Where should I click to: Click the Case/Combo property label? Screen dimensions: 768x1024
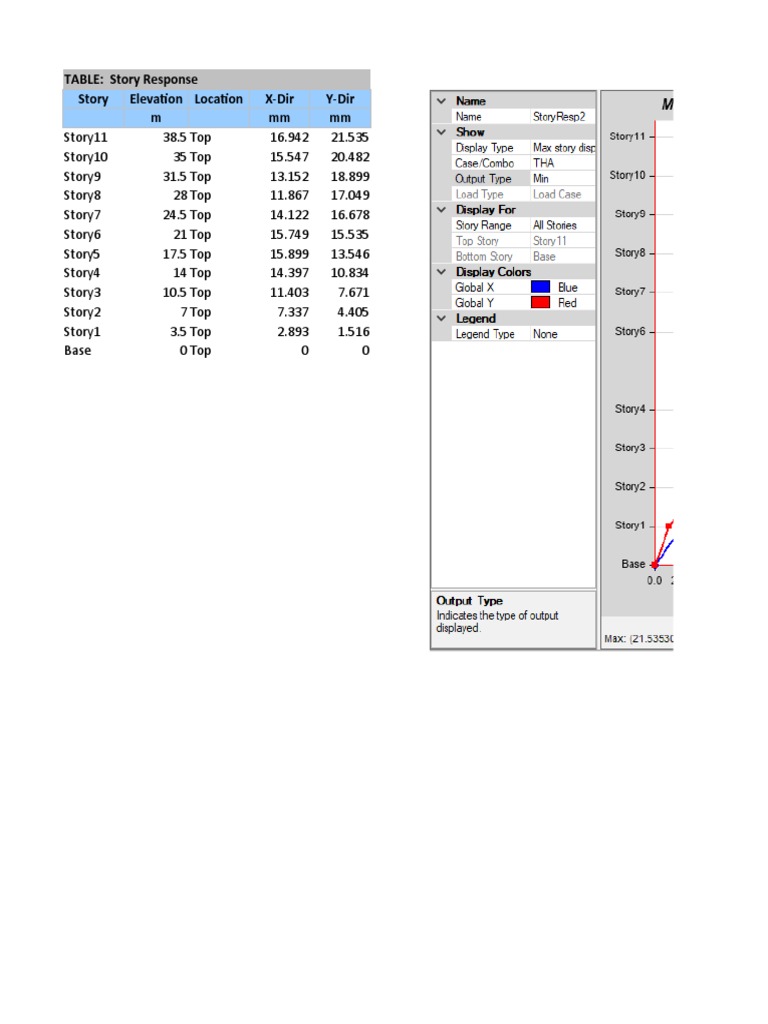click(x=485, y=163)
